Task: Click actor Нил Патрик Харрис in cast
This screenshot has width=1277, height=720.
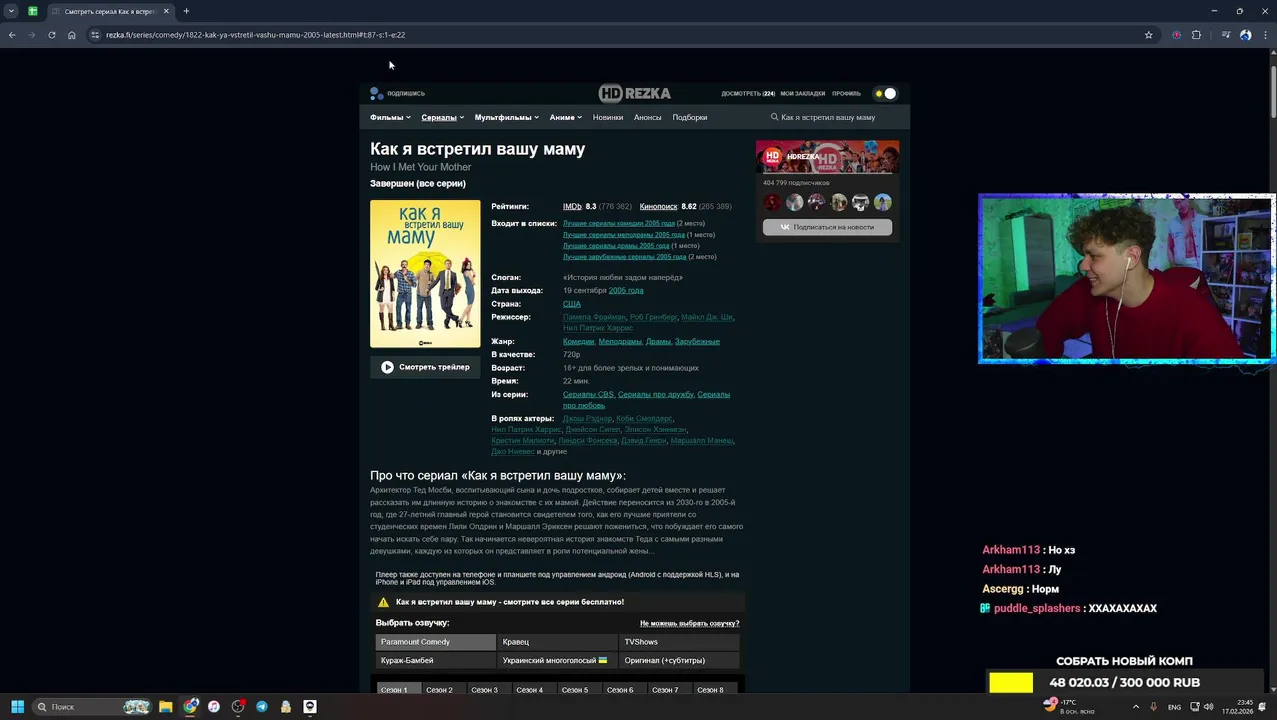Action: (526, 429)
